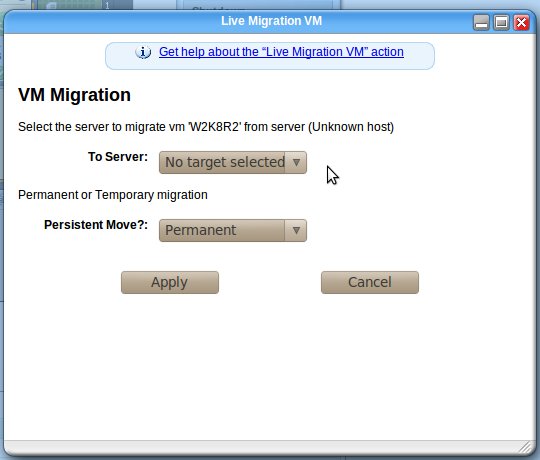Click the Live Migration VM title bar
This screenshot has width=540, height=460.
[271, 21]
